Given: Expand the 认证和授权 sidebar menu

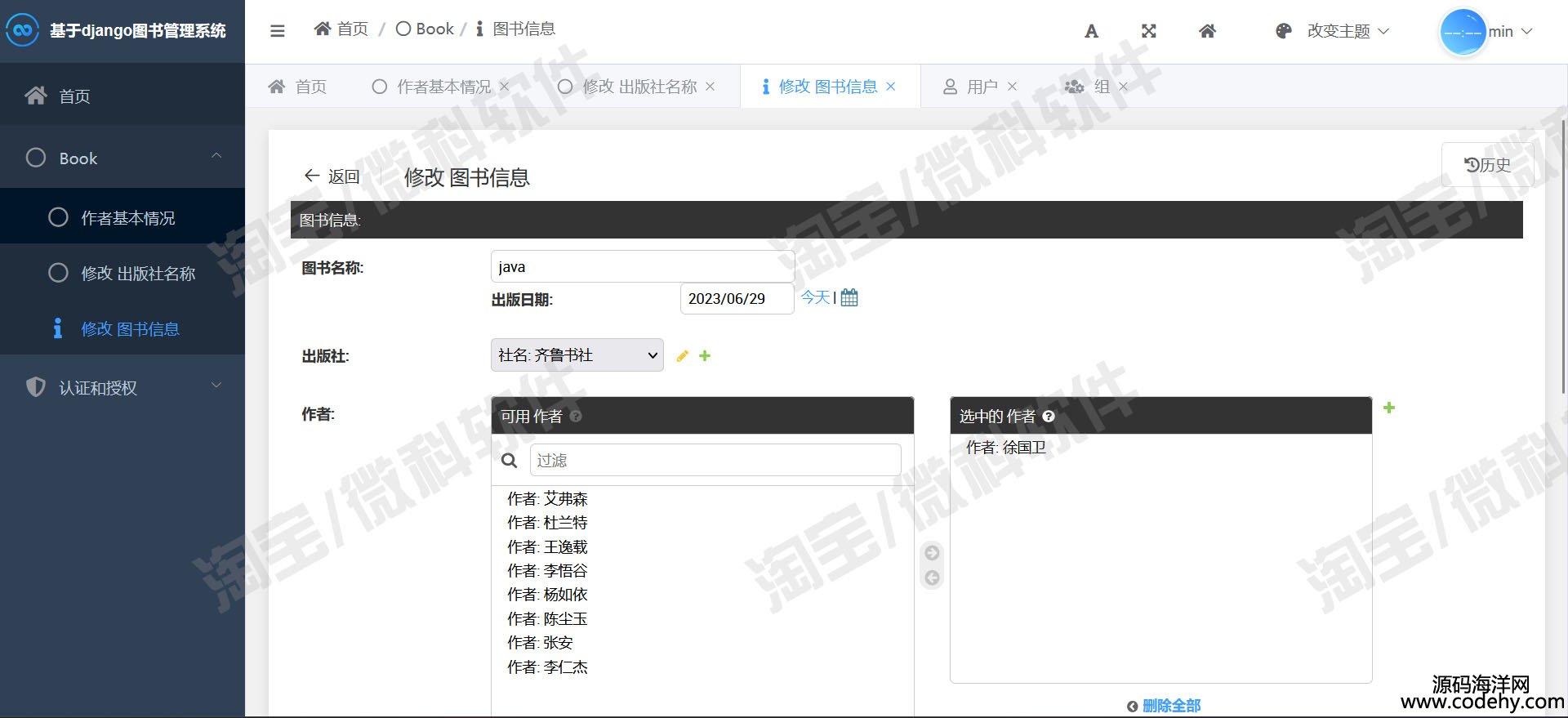Looking at the screenshot, I should coord(122,387).
